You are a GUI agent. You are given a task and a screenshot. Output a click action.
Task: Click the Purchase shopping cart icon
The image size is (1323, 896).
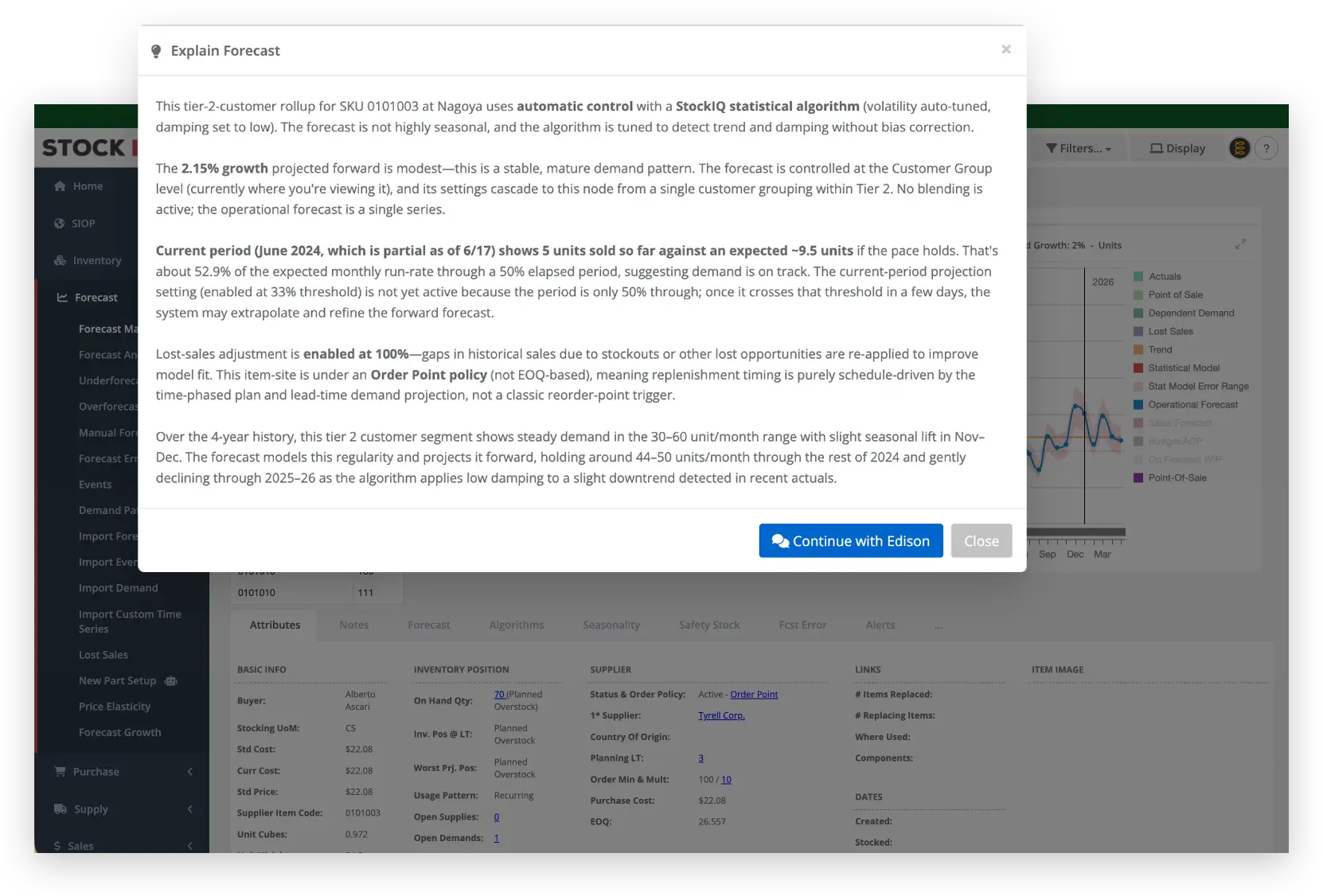coord(60,772)
